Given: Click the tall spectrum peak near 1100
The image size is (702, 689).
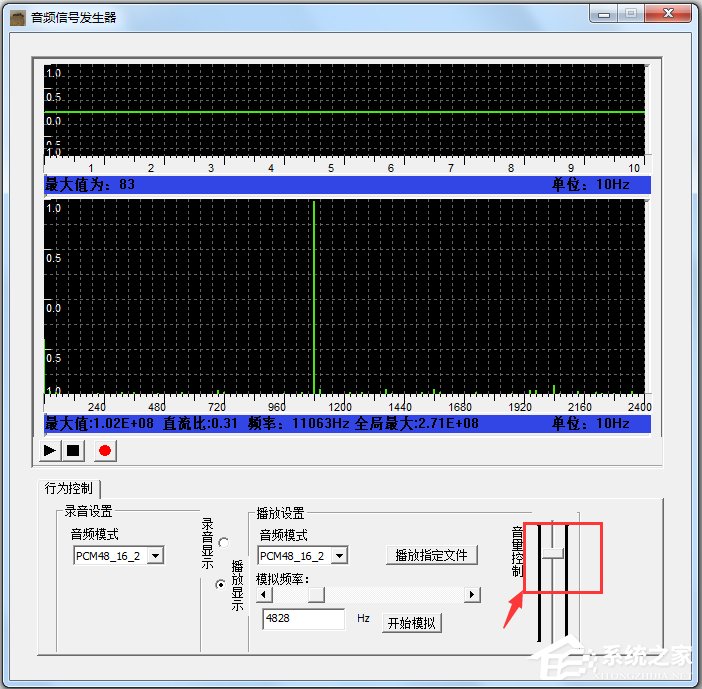Looking at the screenshot, I should (314, 300).
